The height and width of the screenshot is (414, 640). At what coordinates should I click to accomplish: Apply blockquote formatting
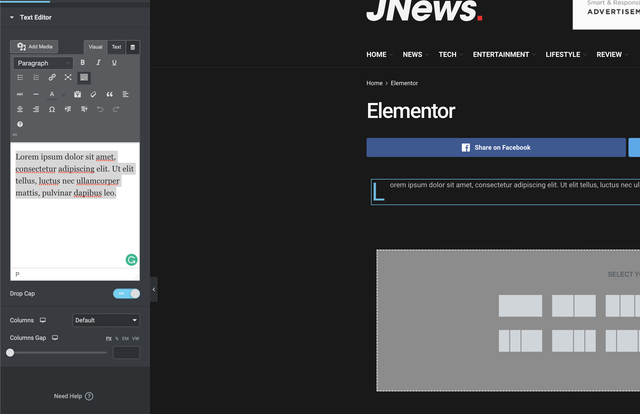tap(109, 94)
